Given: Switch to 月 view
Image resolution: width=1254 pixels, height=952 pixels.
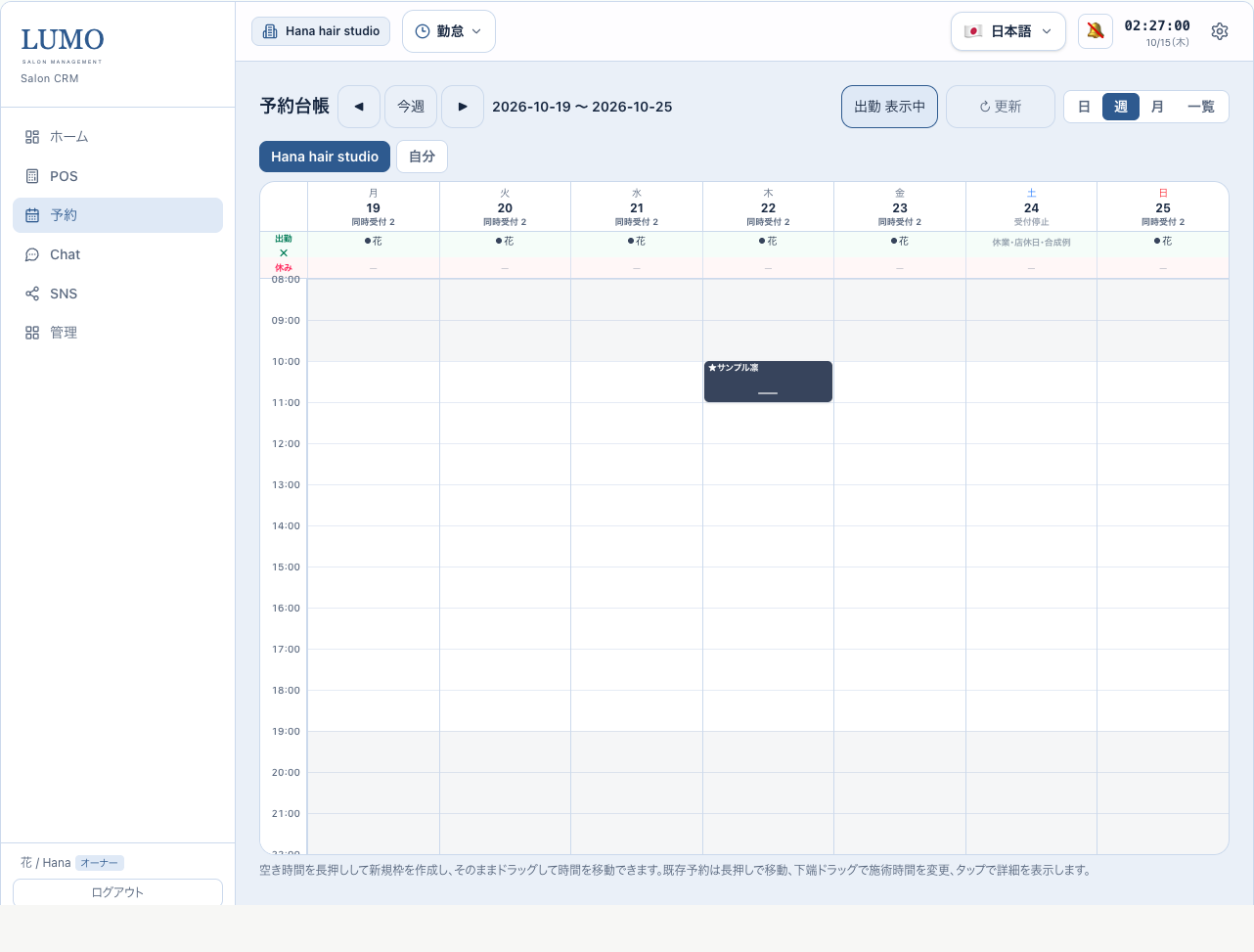Looking at the screenshot, I should point(1157,107).
